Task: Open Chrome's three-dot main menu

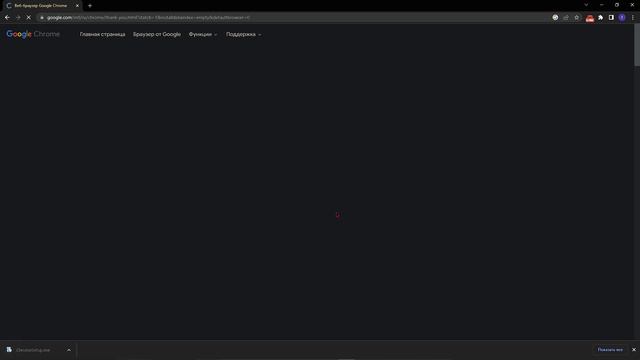Action: (x=633, y=18)
